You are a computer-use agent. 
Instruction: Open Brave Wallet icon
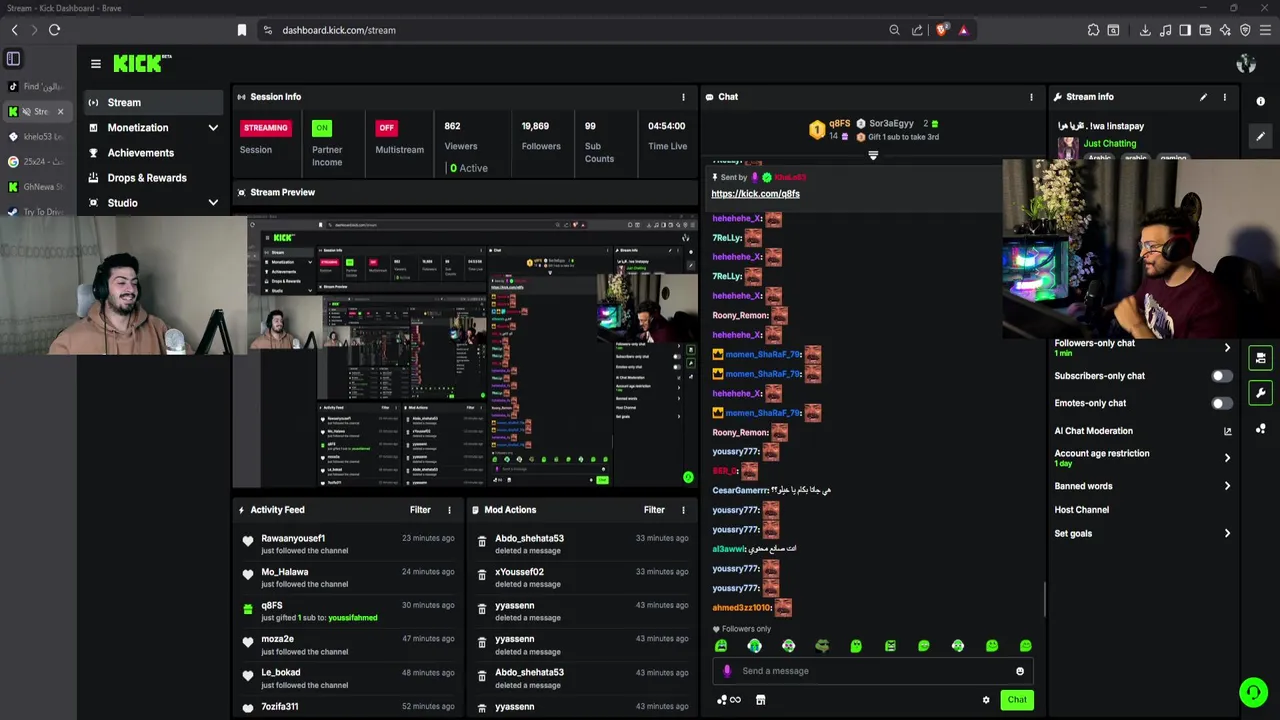point(1205,30)
